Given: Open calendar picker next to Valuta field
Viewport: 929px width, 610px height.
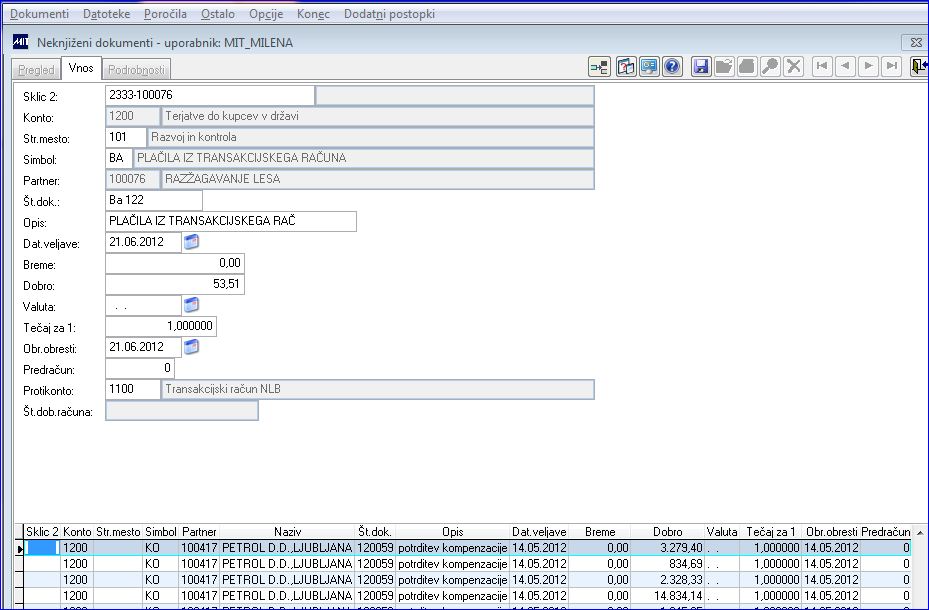Looking at the screenshot, I should click(192, 305).
